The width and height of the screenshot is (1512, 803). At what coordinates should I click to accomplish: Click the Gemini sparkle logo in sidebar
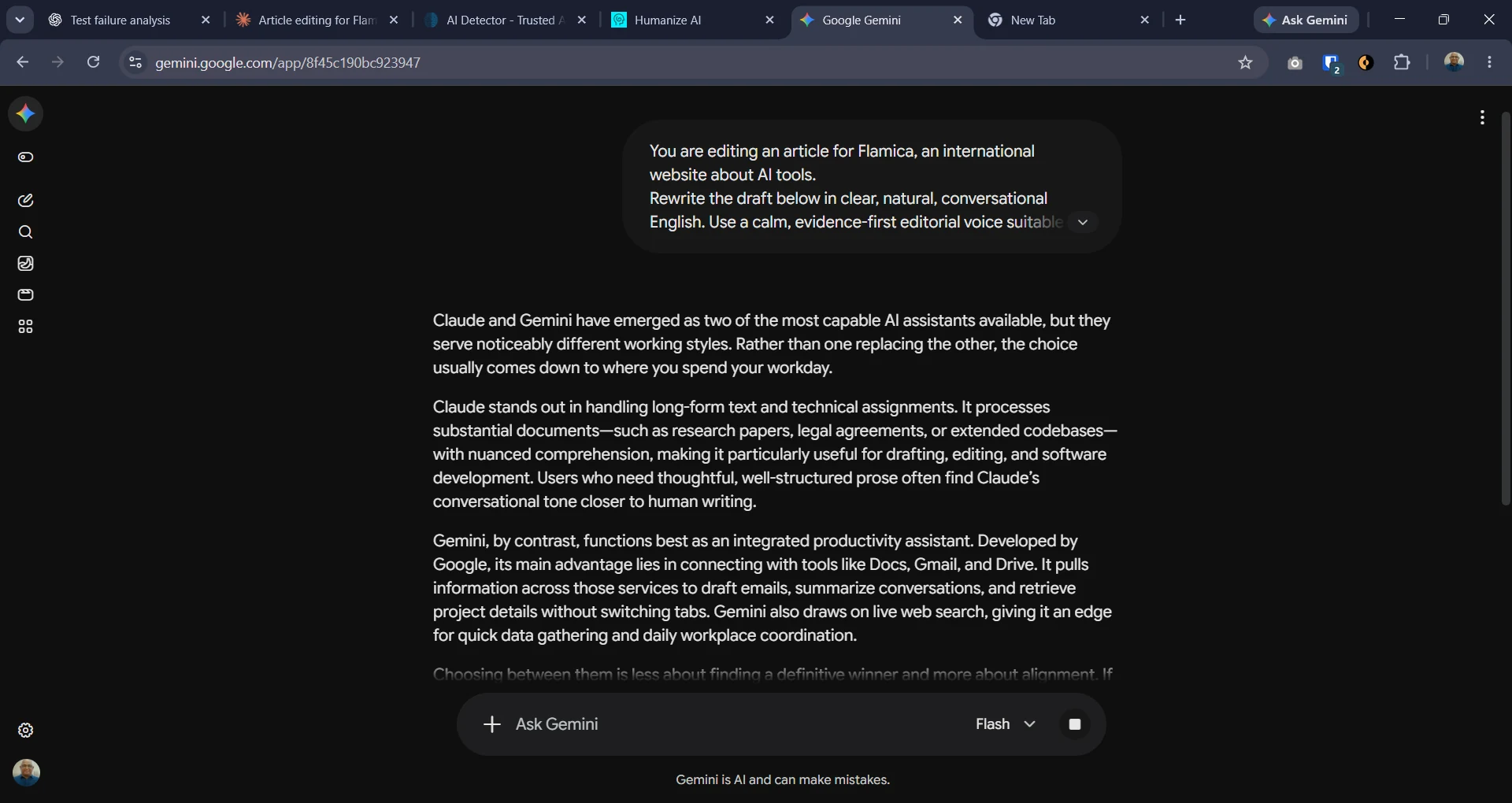point(25,114)
